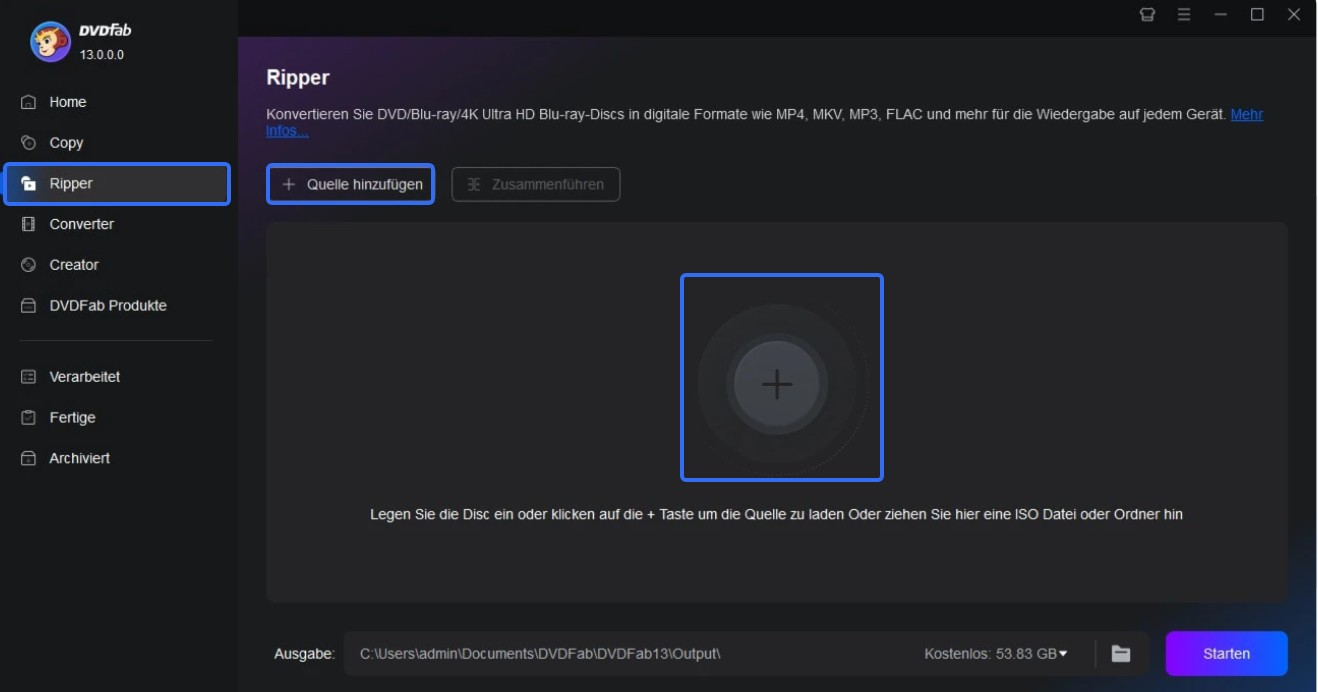
Task: View the Archiviert list
Action: pyautogui.click(x=118, y=458)
